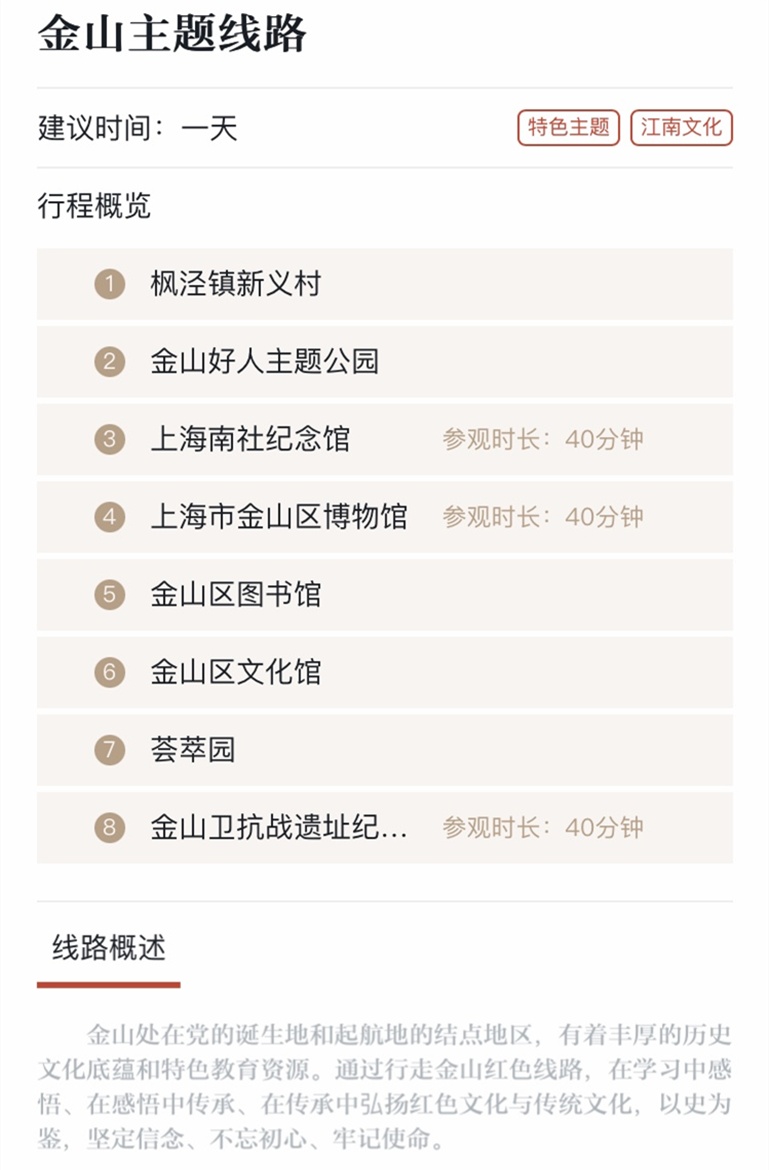Open the 金山区文化馆 stop
This screenshot has height=1170, width=769.
click(x=385, y=672)
